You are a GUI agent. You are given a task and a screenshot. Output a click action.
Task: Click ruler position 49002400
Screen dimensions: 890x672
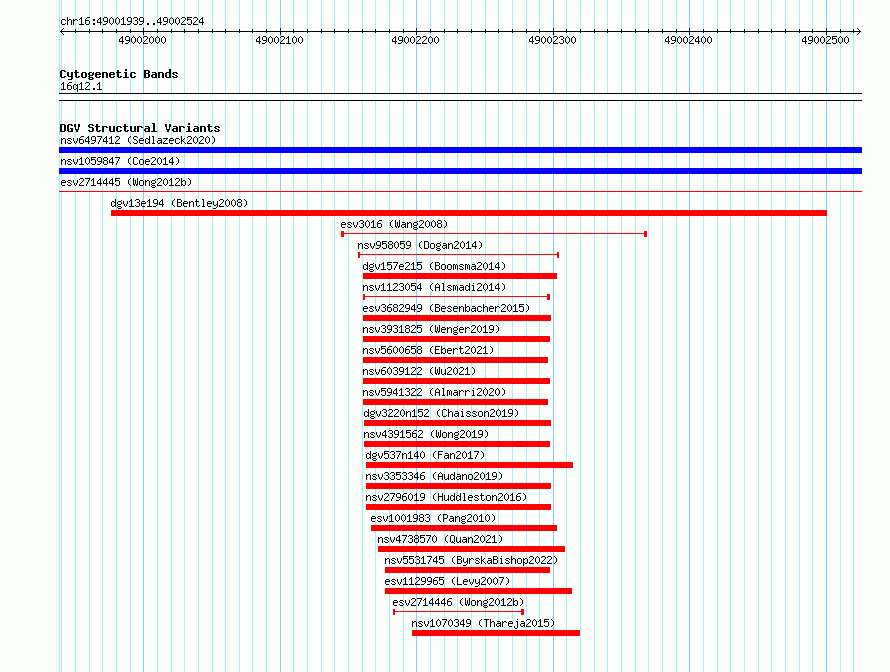coord(689,40)
